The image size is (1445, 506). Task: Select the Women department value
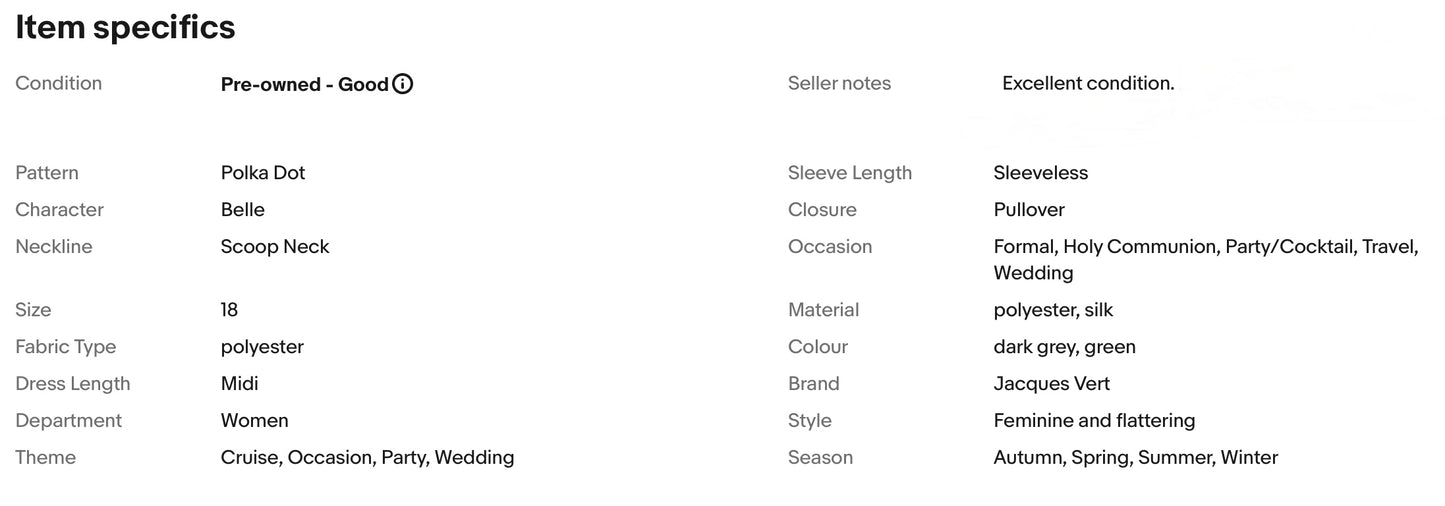(255, 421)
